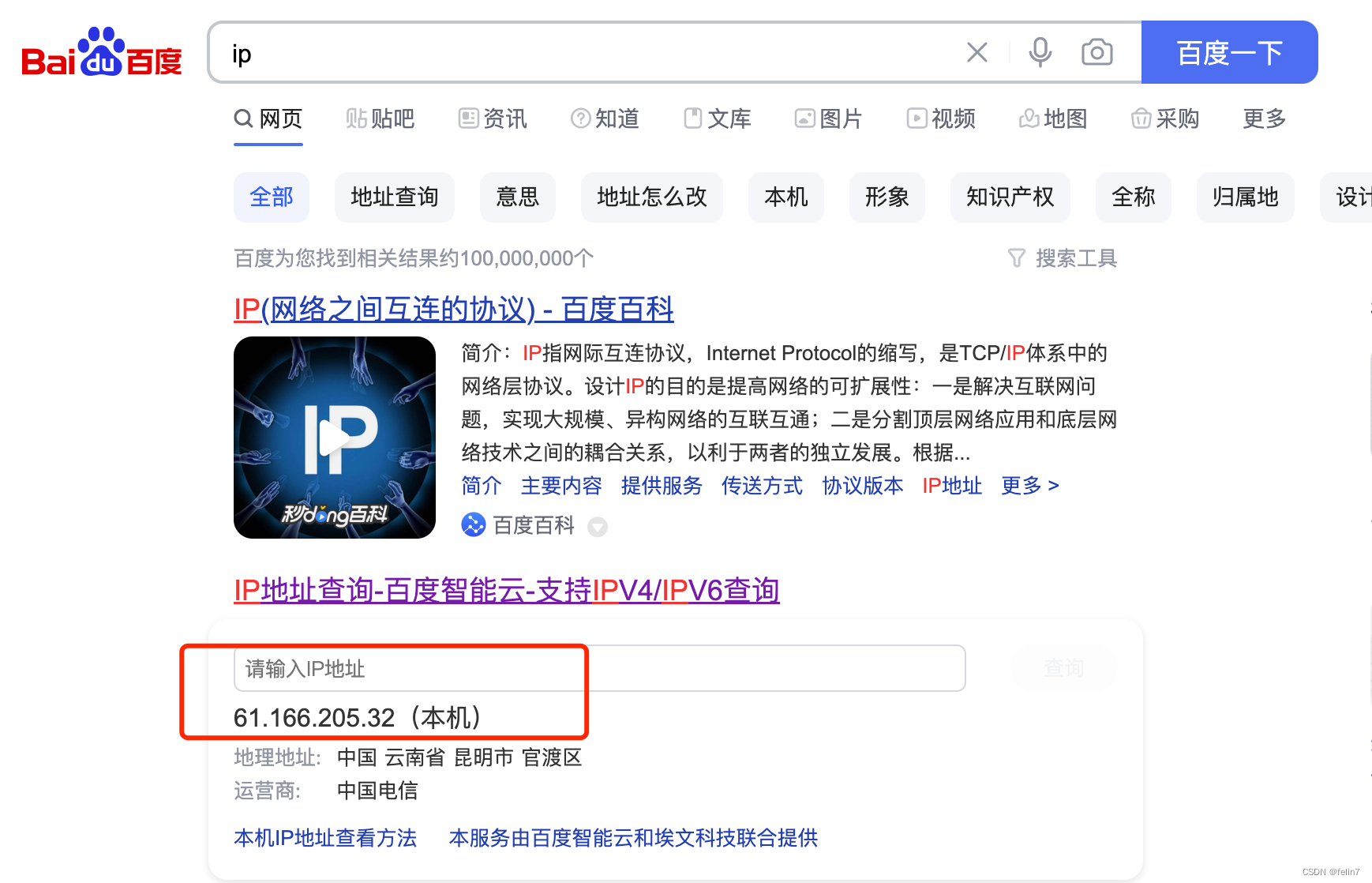Open the 采购 tab

point(1165,119)
